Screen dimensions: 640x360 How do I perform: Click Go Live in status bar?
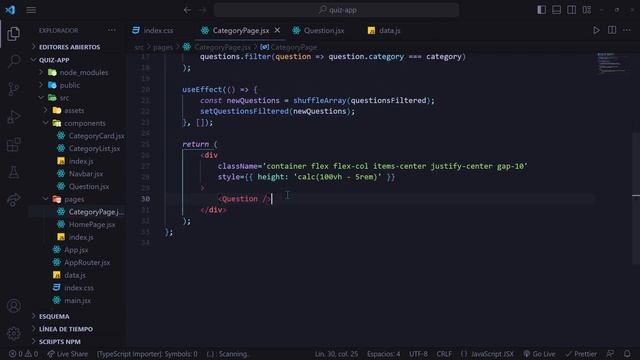(x=539, y=354)
